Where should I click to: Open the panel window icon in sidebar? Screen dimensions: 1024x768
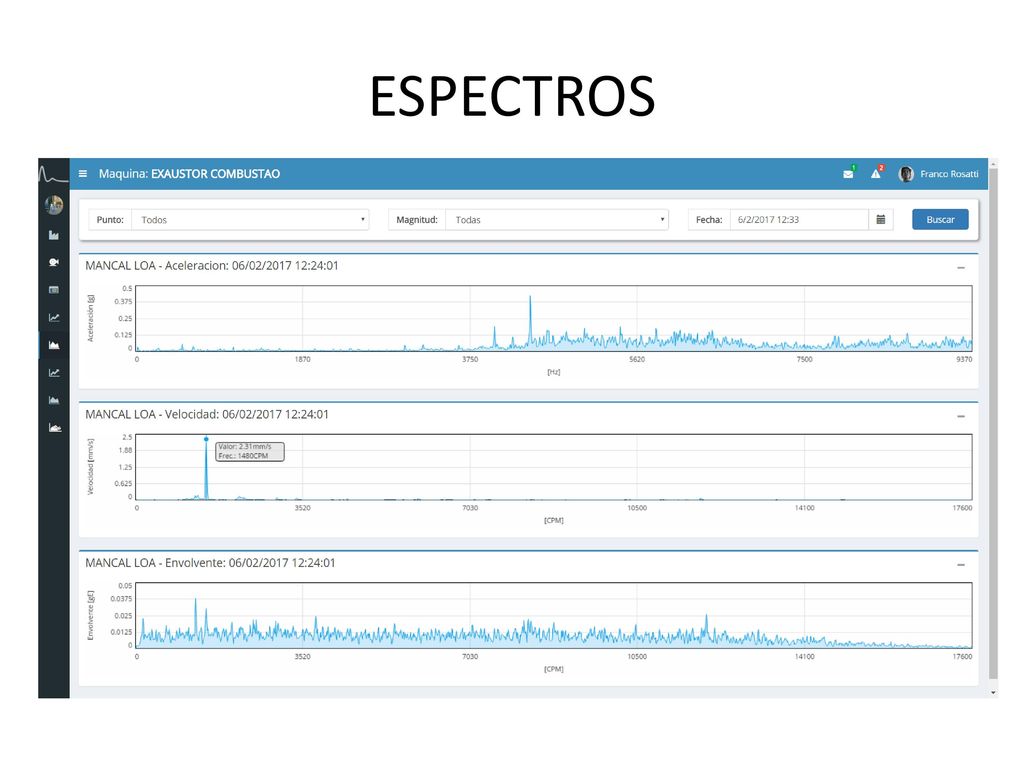point(54,289)
